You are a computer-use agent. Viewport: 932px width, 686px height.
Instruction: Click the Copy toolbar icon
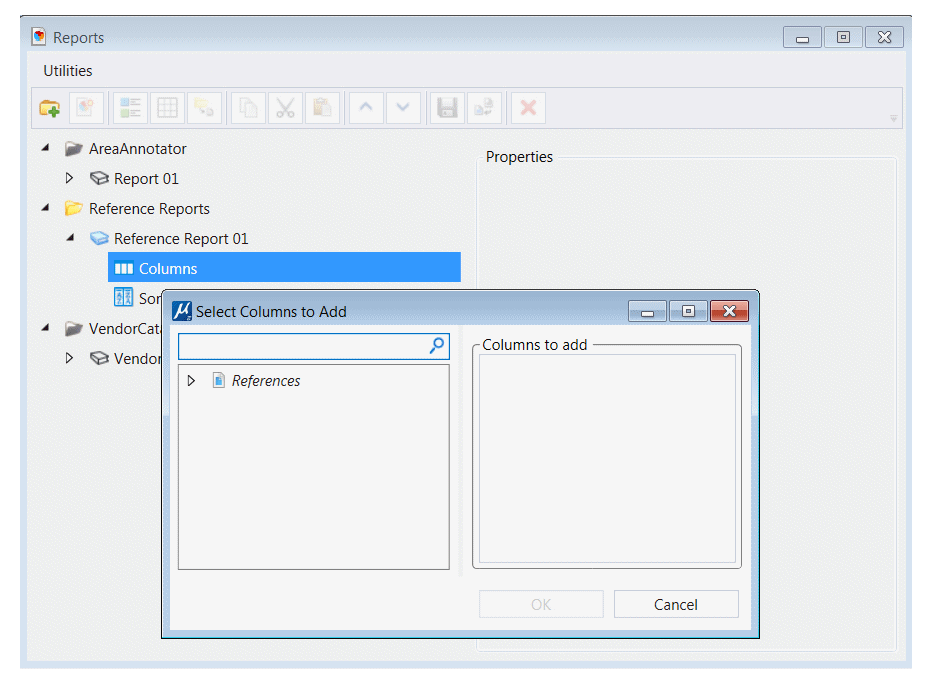[x=248, y=108]
